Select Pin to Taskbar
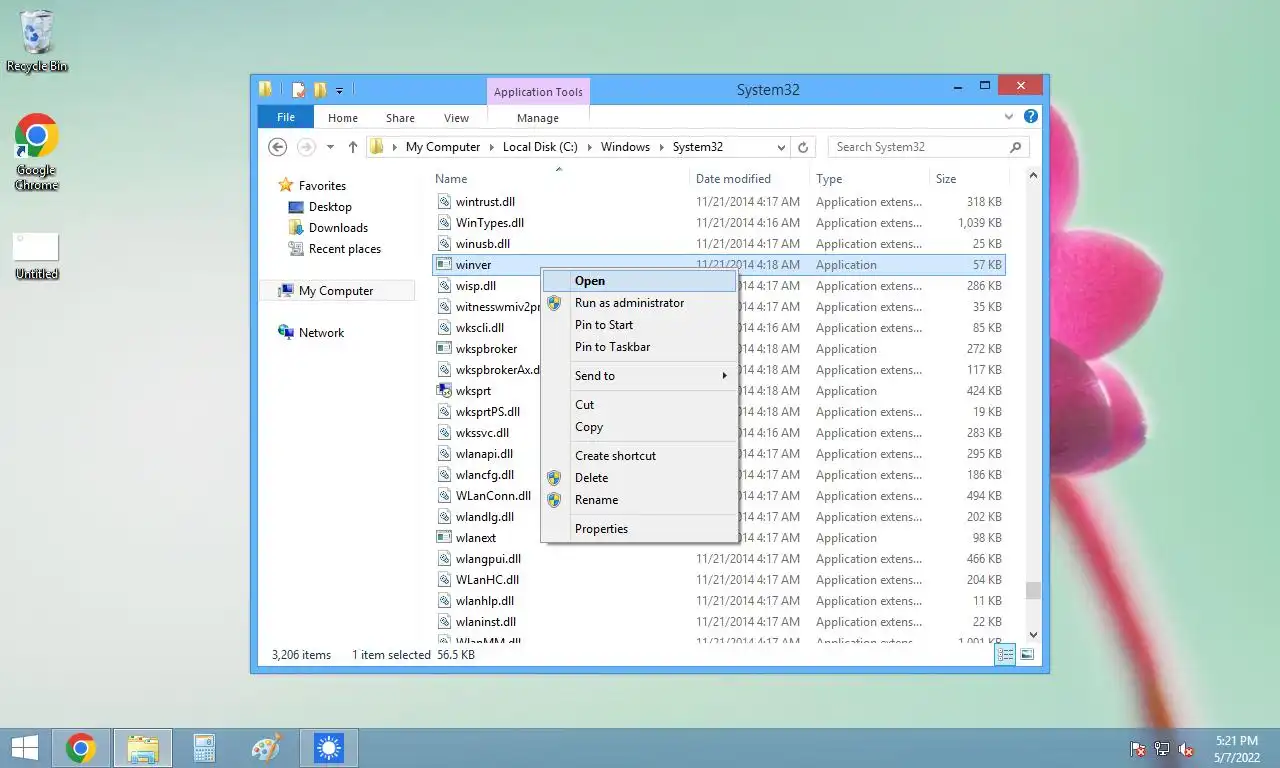Image resolution: width=1280 pixels, height=768 pixels. coord(639,347)
